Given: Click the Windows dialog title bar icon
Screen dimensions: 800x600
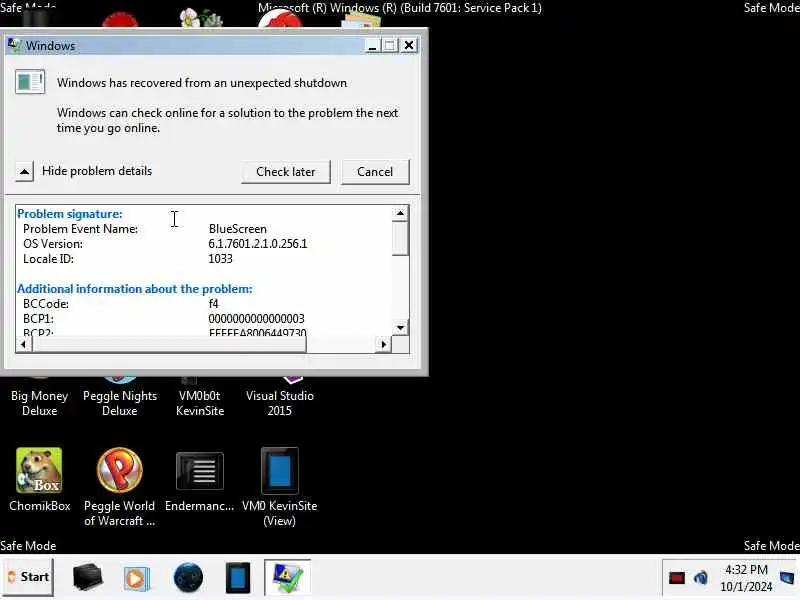Looking at the screenshot, I should (14, 45).
